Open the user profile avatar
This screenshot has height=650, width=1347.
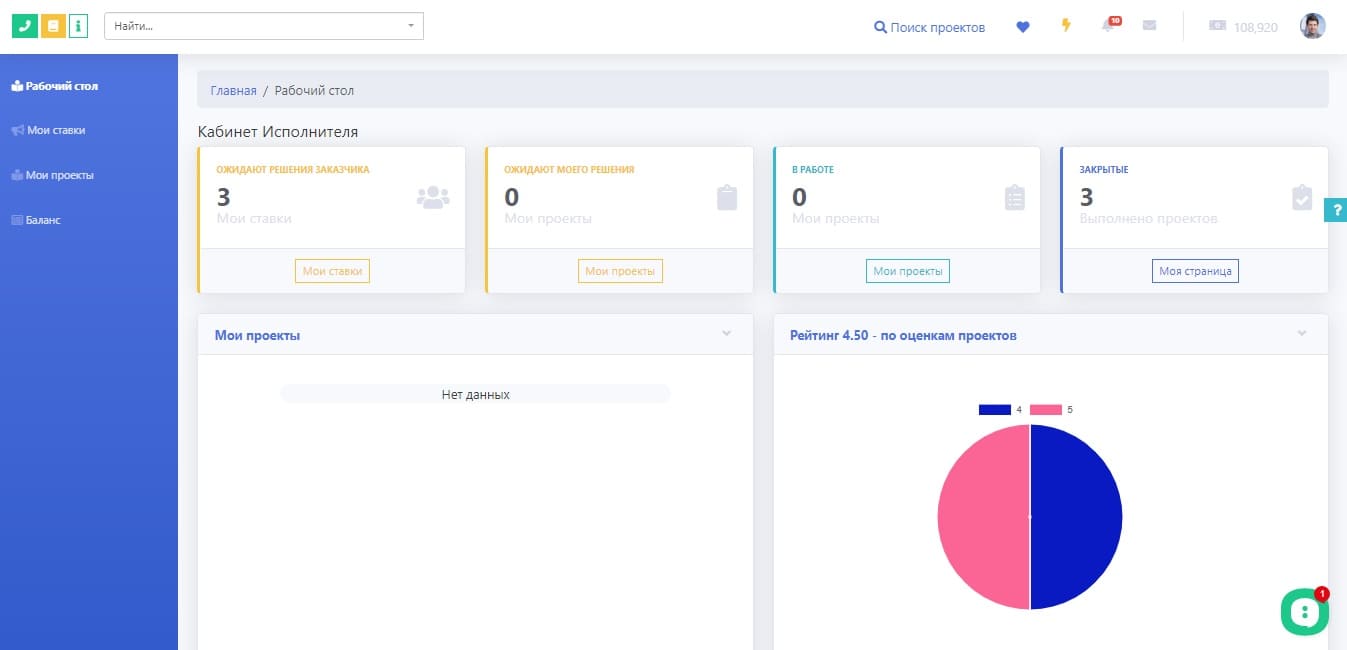1312,27
